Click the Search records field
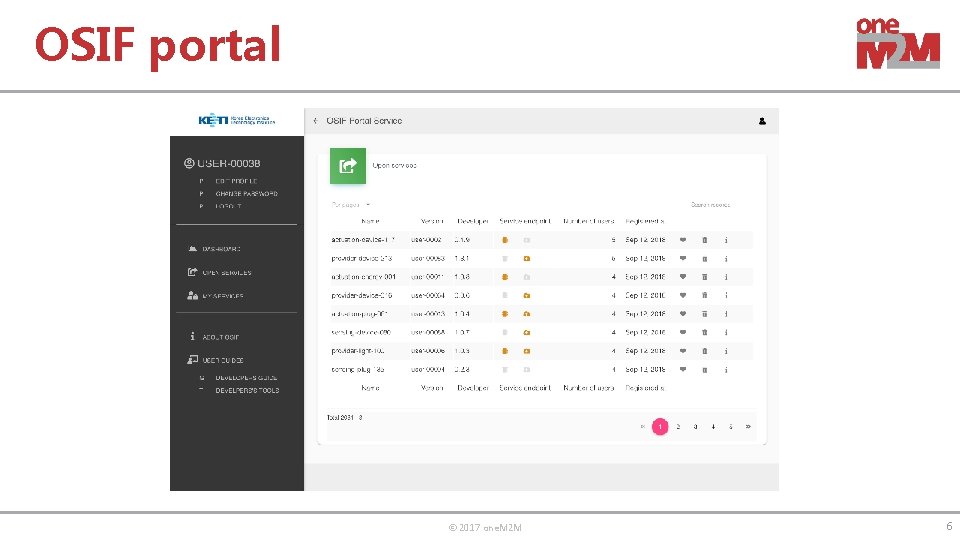The height and width of the screenshot is (540, 960). click(x=710, y=204)
